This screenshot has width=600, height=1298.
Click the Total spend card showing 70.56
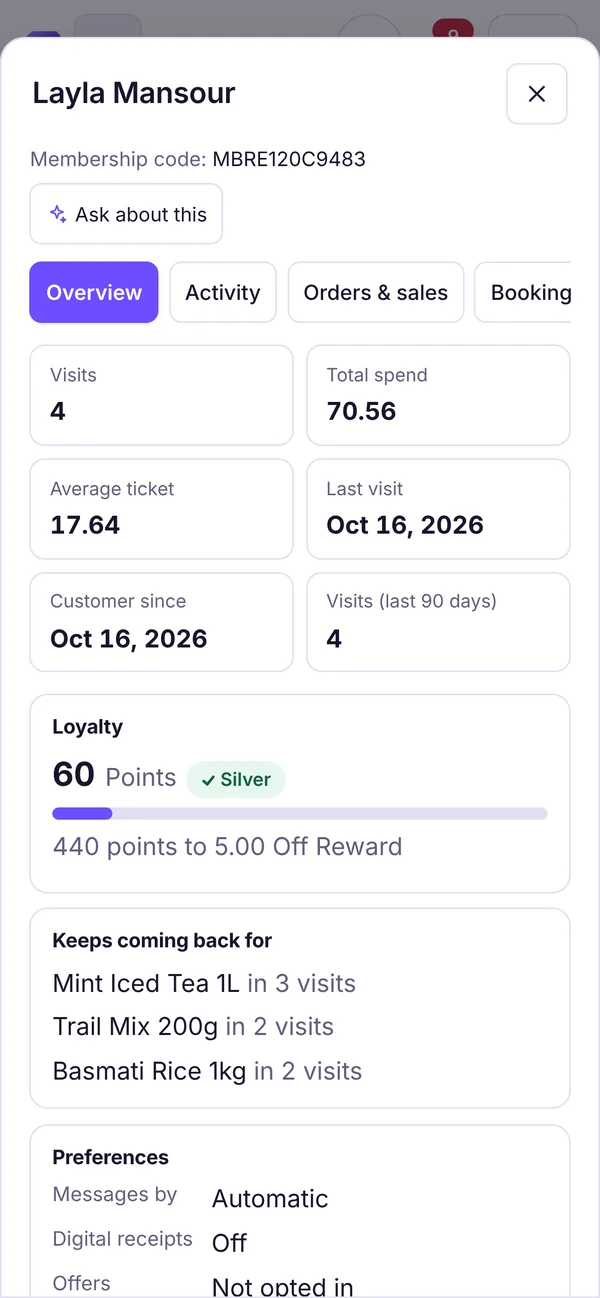click(x=438, y=395)
